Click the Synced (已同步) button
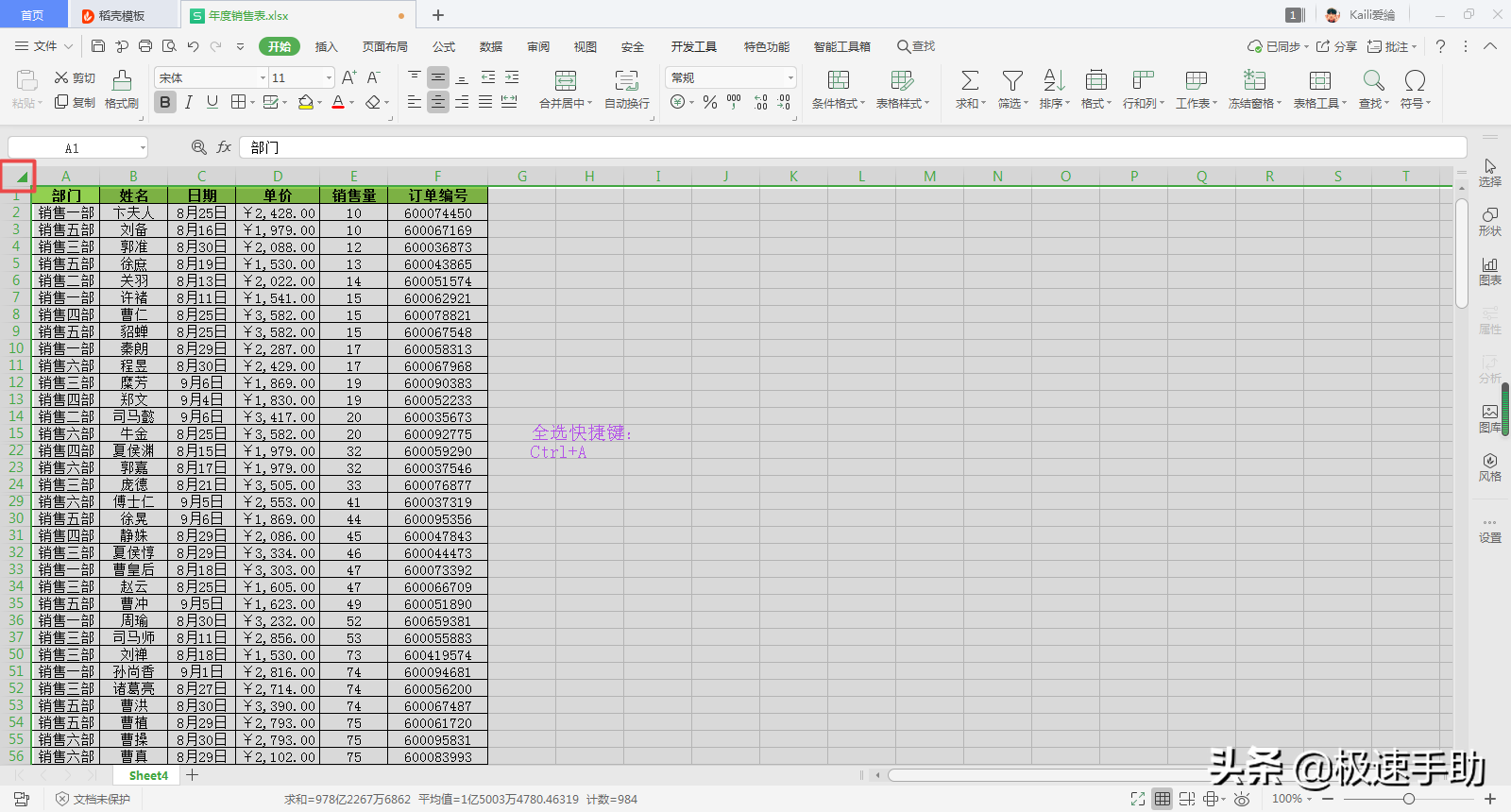Image resolution: width=1511 pixels, height=812 pixels. coord(1278,46)
